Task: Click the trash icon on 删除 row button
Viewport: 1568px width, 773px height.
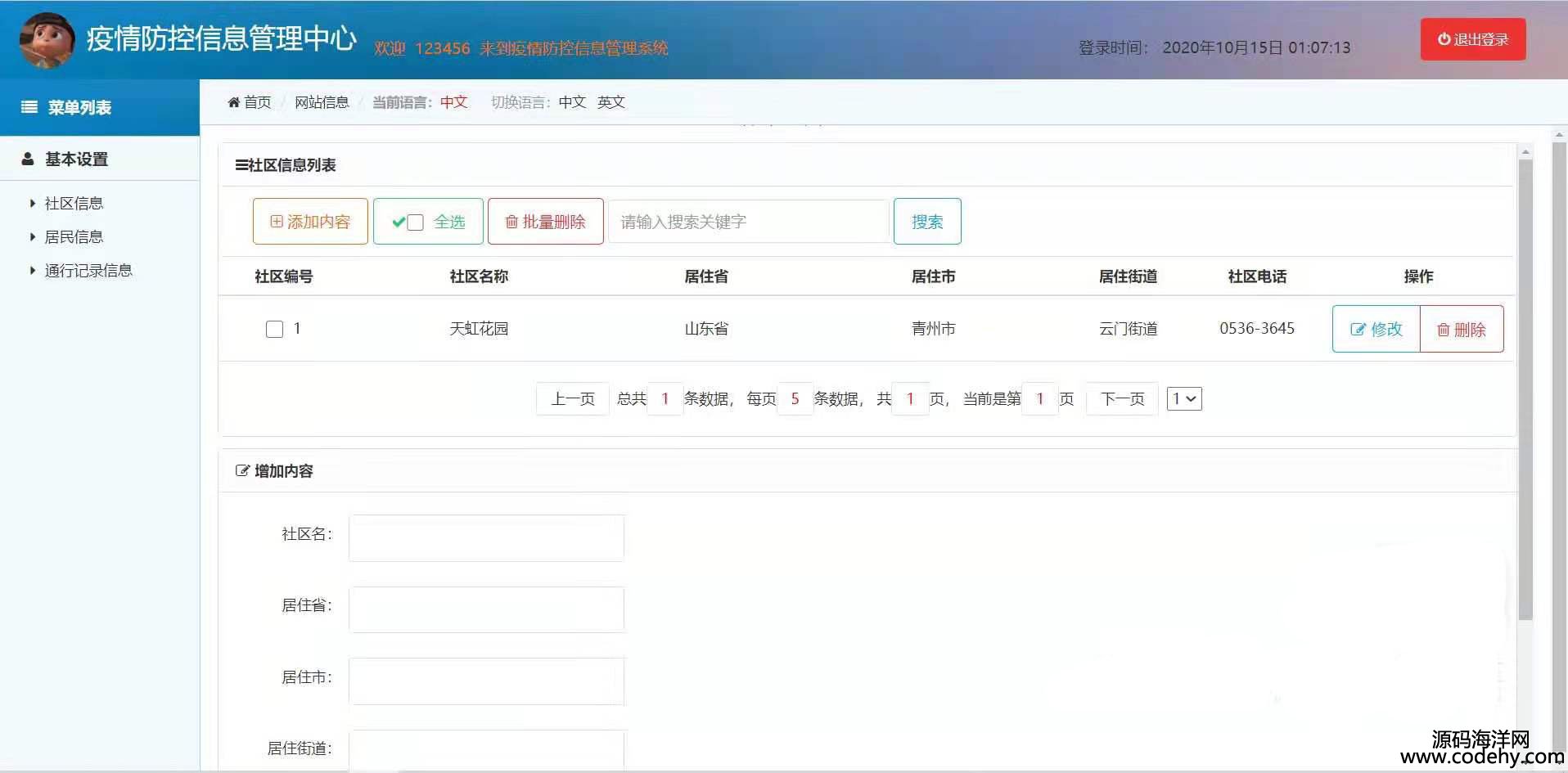Action: pos(1444,330)
